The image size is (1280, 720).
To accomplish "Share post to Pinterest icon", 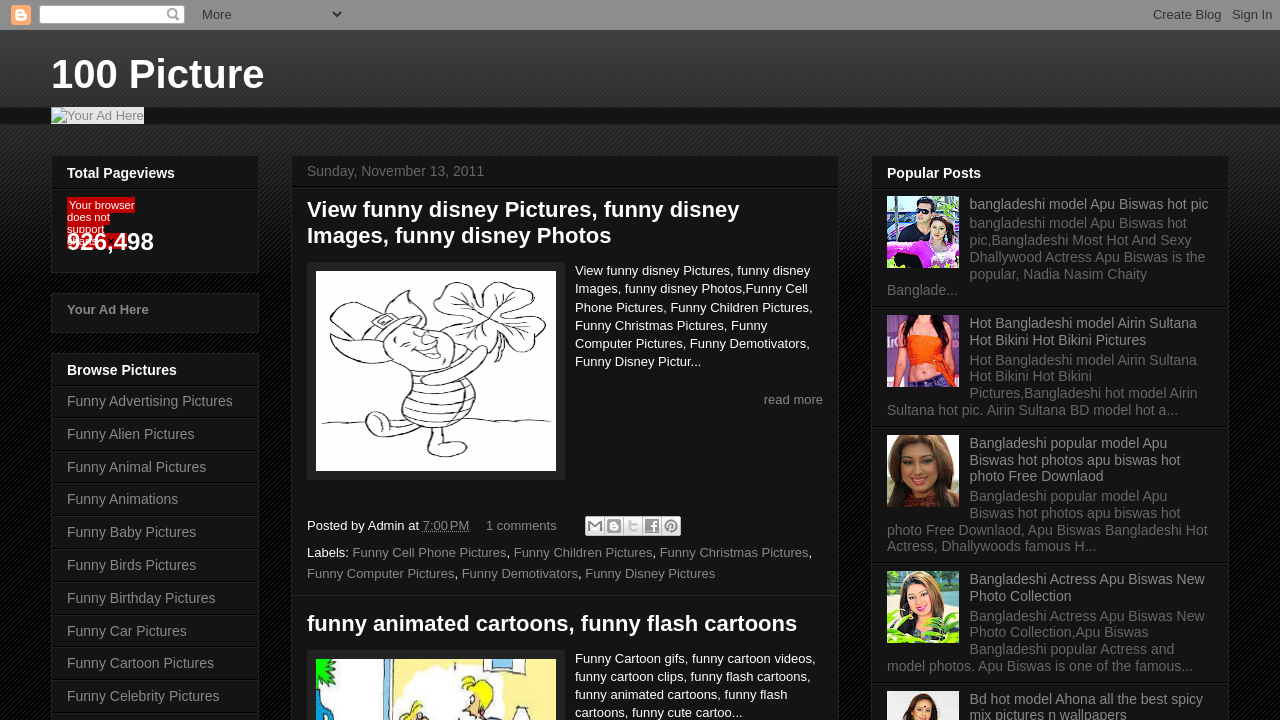I will [x=671, y=526].
